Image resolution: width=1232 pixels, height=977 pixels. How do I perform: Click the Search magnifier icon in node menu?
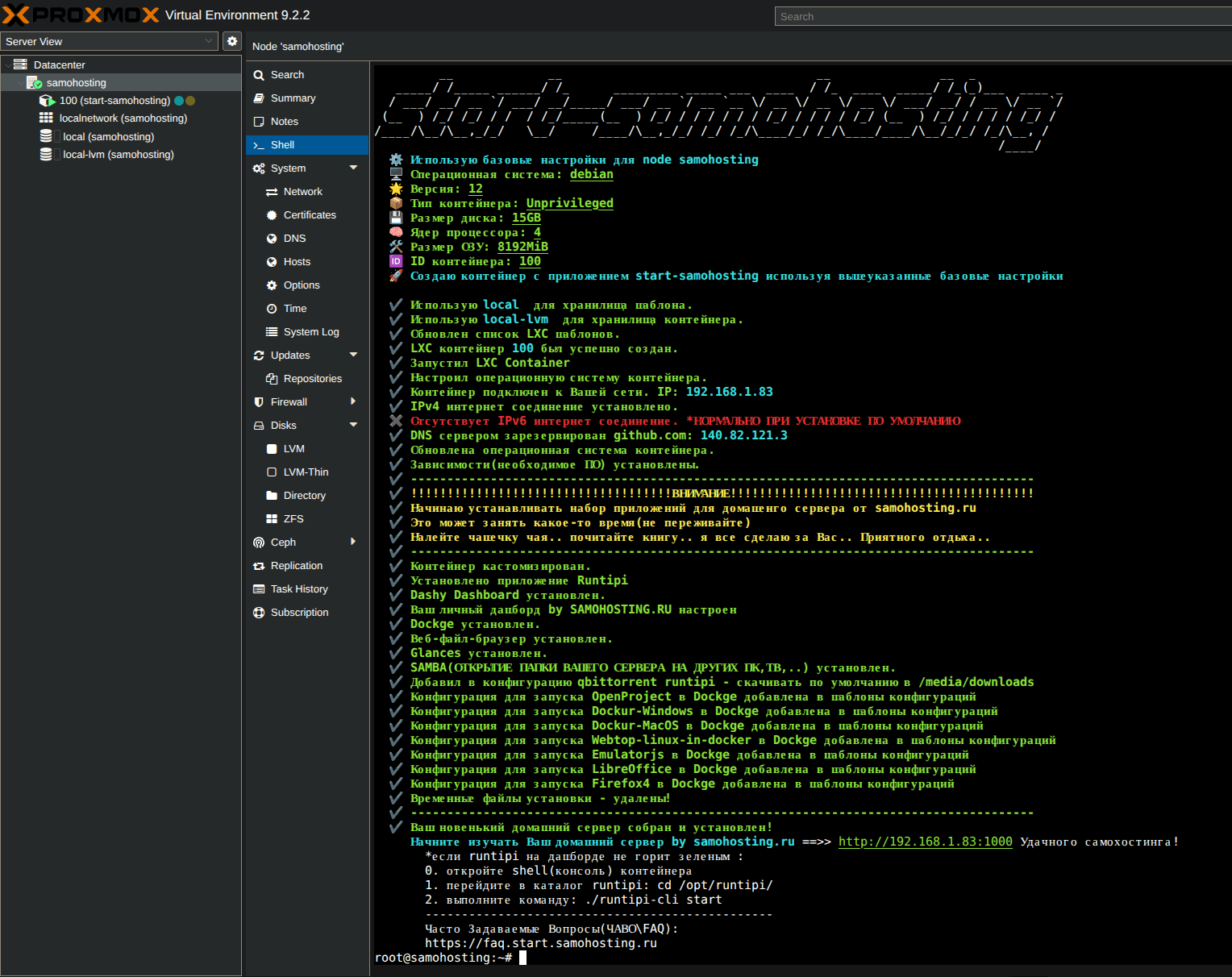pos(259,75)
